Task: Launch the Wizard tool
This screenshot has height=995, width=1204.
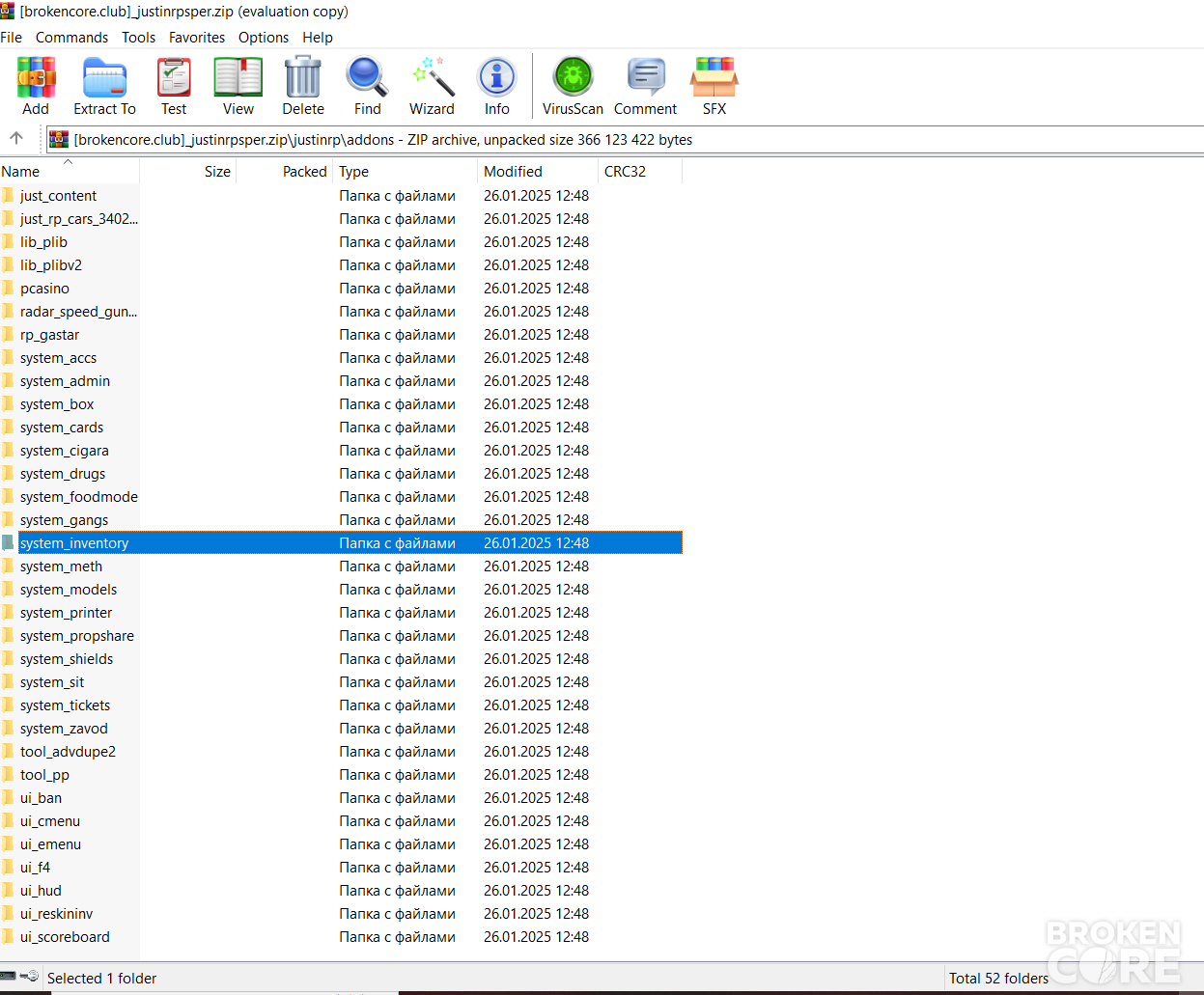Action: (x=432, y=77)
